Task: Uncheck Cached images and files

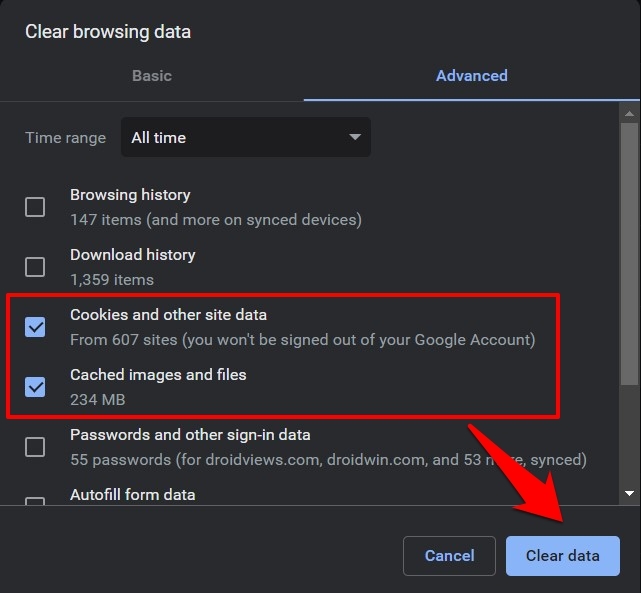Action: [35, 387]
